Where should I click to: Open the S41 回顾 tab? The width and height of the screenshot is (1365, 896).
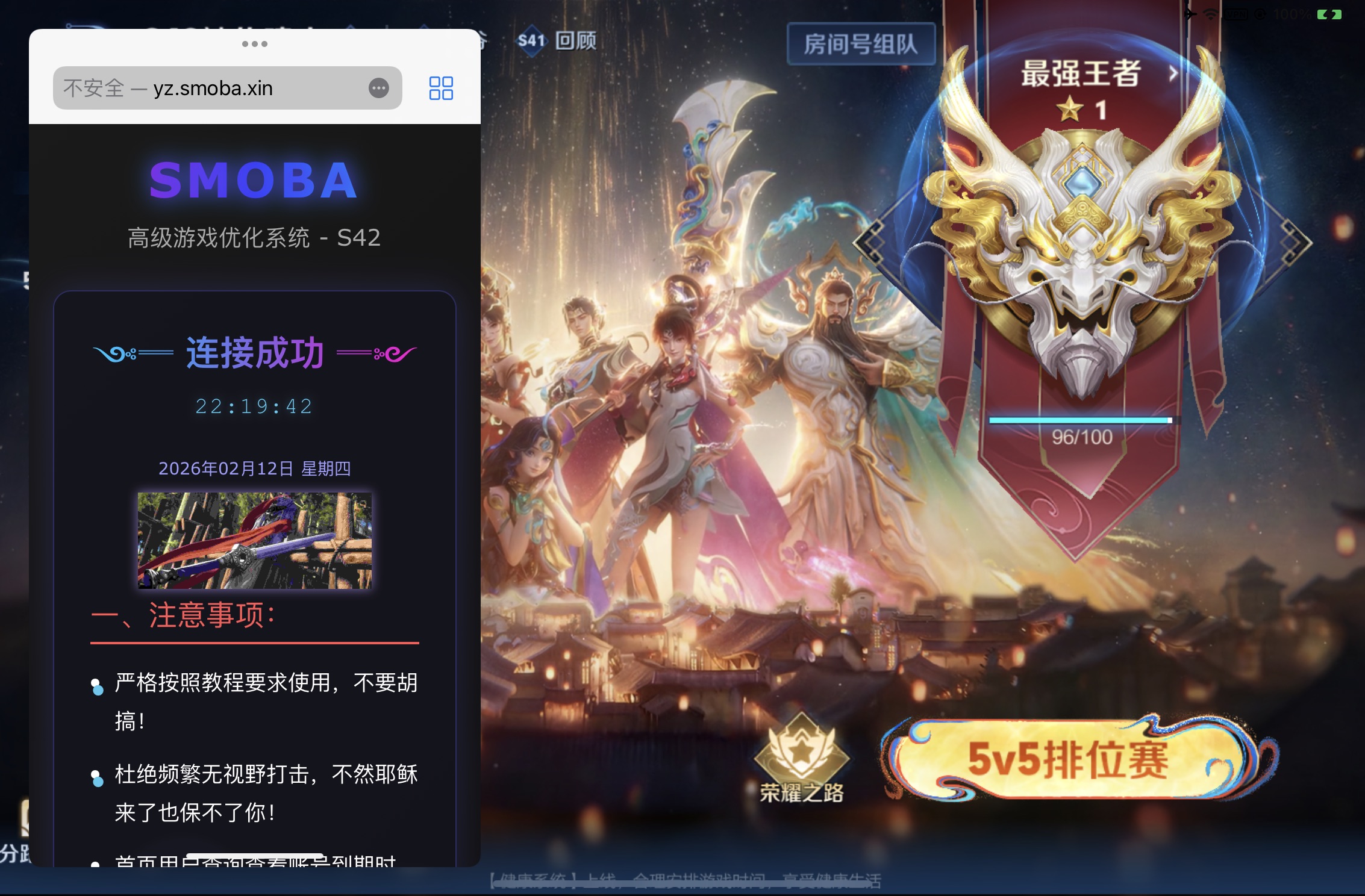tap(557, 40)
